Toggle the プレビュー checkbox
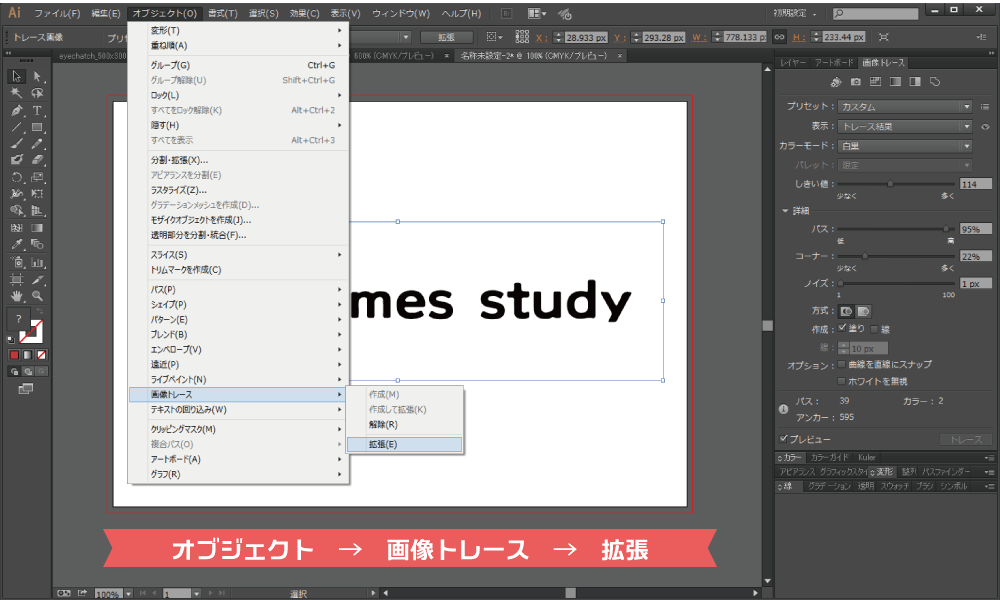Image resolution: width=1000 pixels, height=600 pixels. pyautogui.click(x=784, y=439)
